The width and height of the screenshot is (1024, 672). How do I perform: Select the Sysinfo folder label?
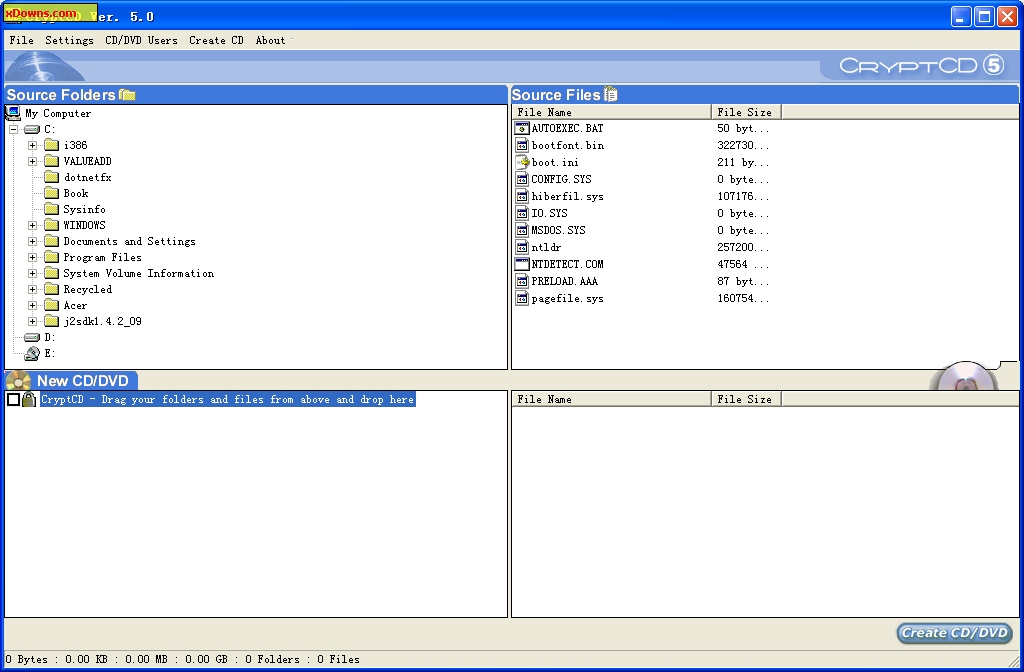pos(84,209)
